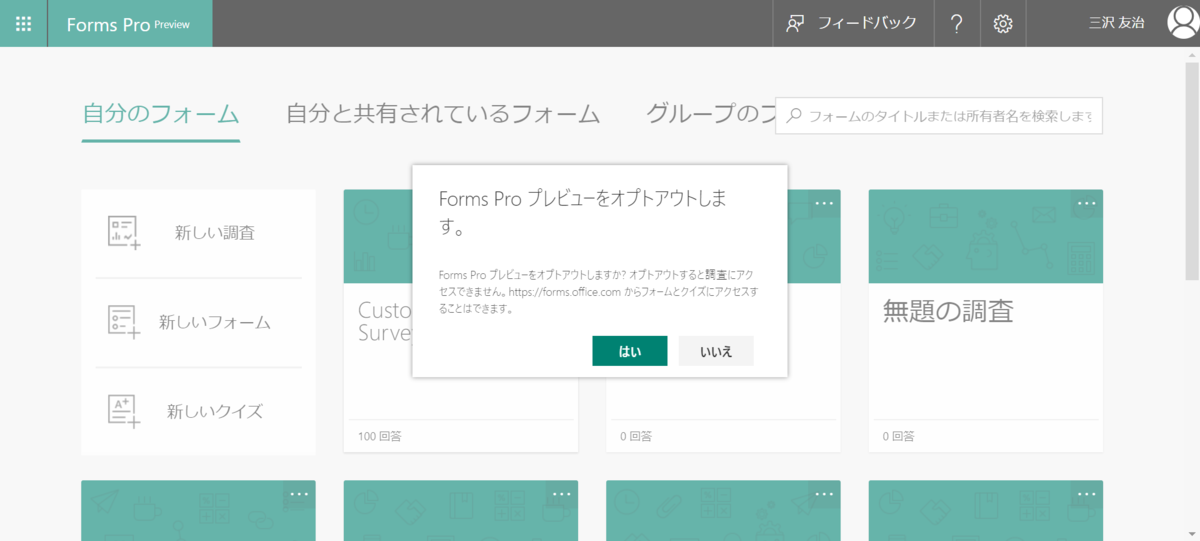Click the magnifier search icon
The width and height of the screenshot is (1200, 541).
tap(794, 116)
